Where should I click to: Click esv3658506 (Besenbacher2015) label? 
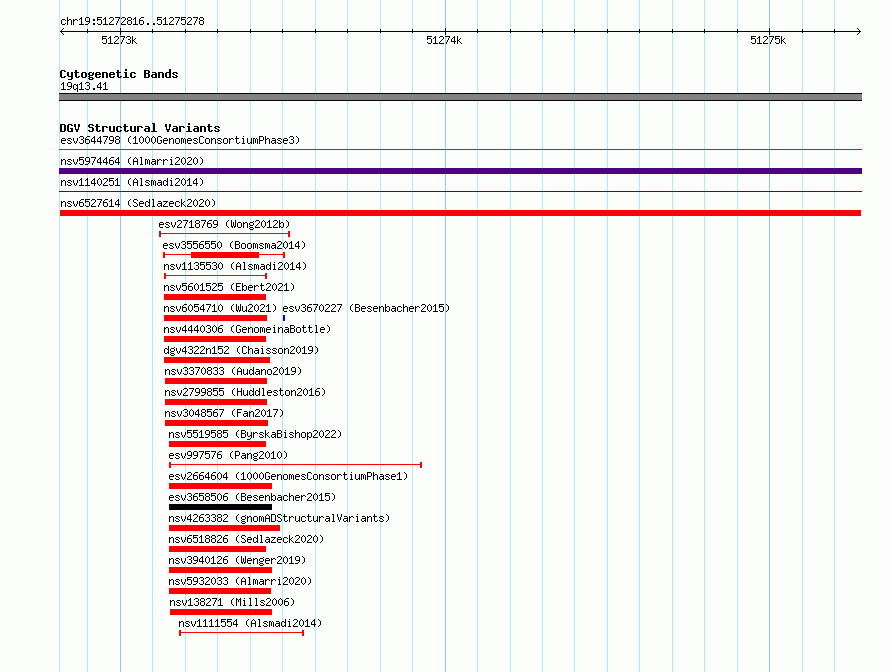pyautogui.click(x=252, y=497)
